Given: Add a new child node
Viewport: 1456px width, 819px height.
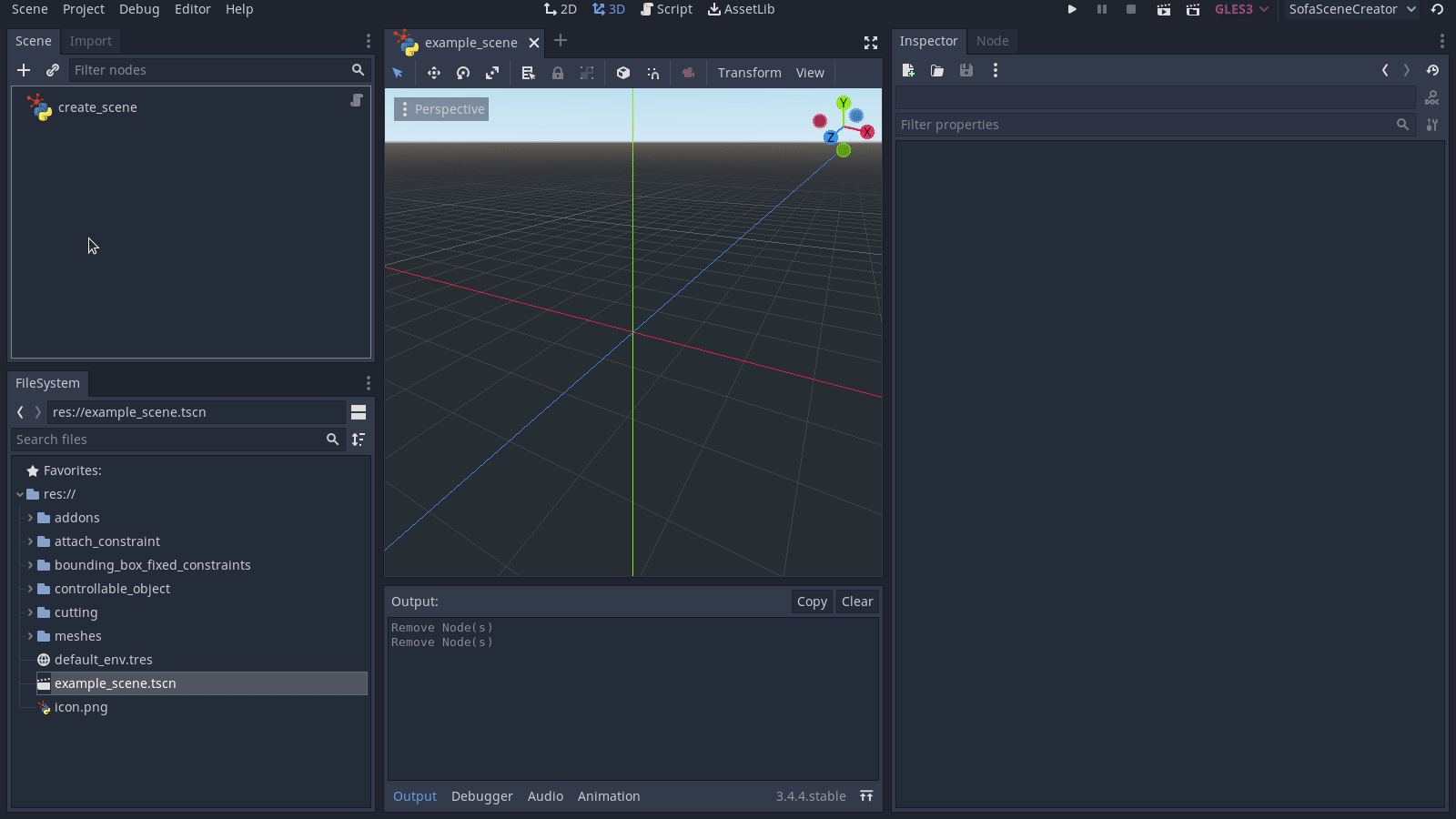Looking at the screenshot, I should click(x=24, y=70).
